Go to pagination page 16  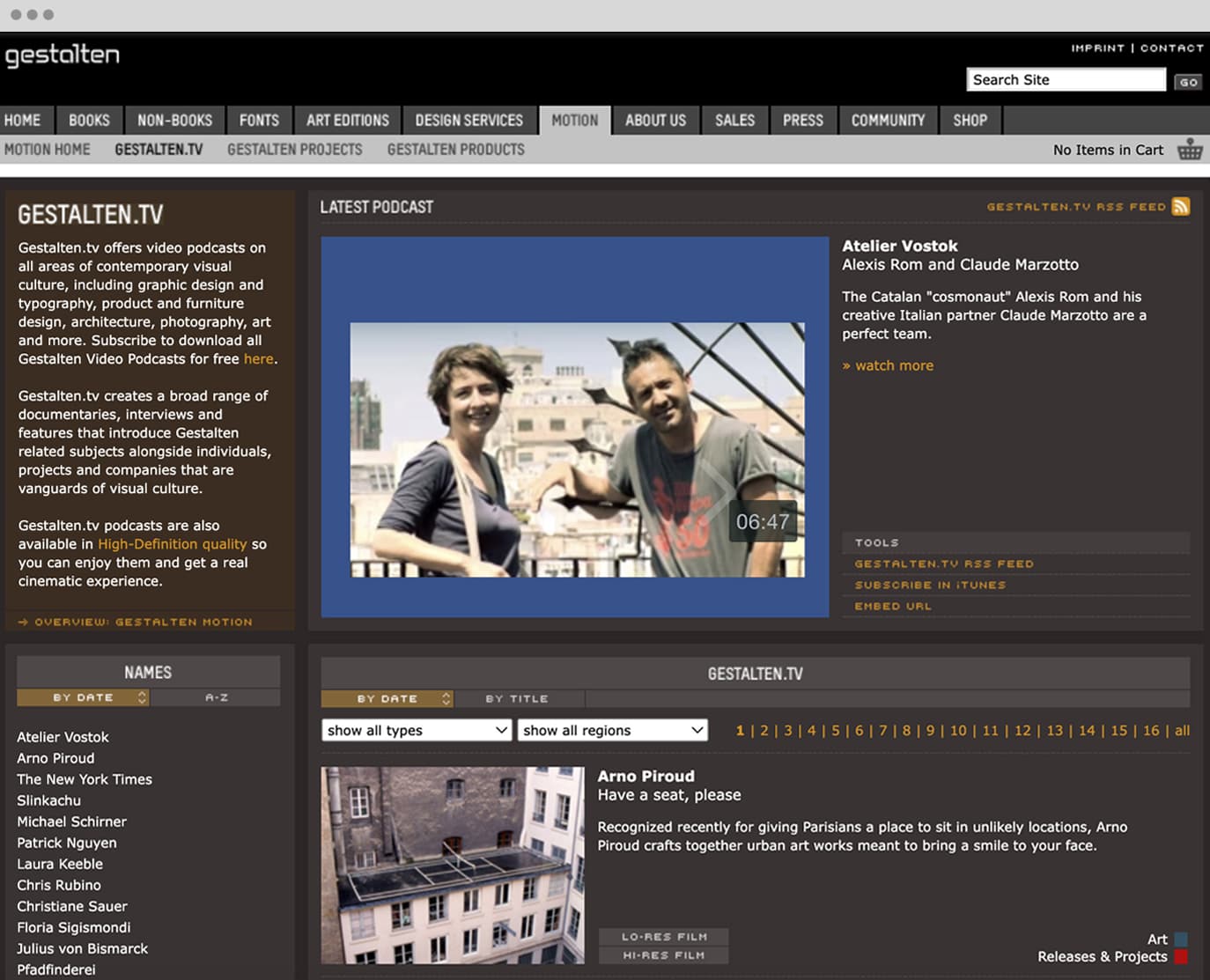click(x=1151, y=731)
